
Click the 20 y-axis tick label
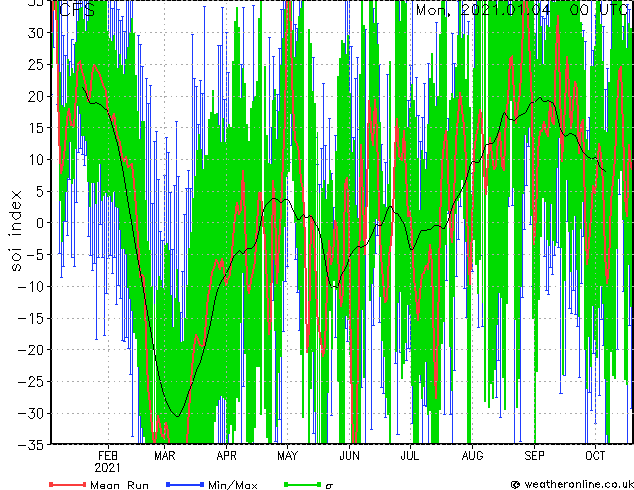[36, 96]
